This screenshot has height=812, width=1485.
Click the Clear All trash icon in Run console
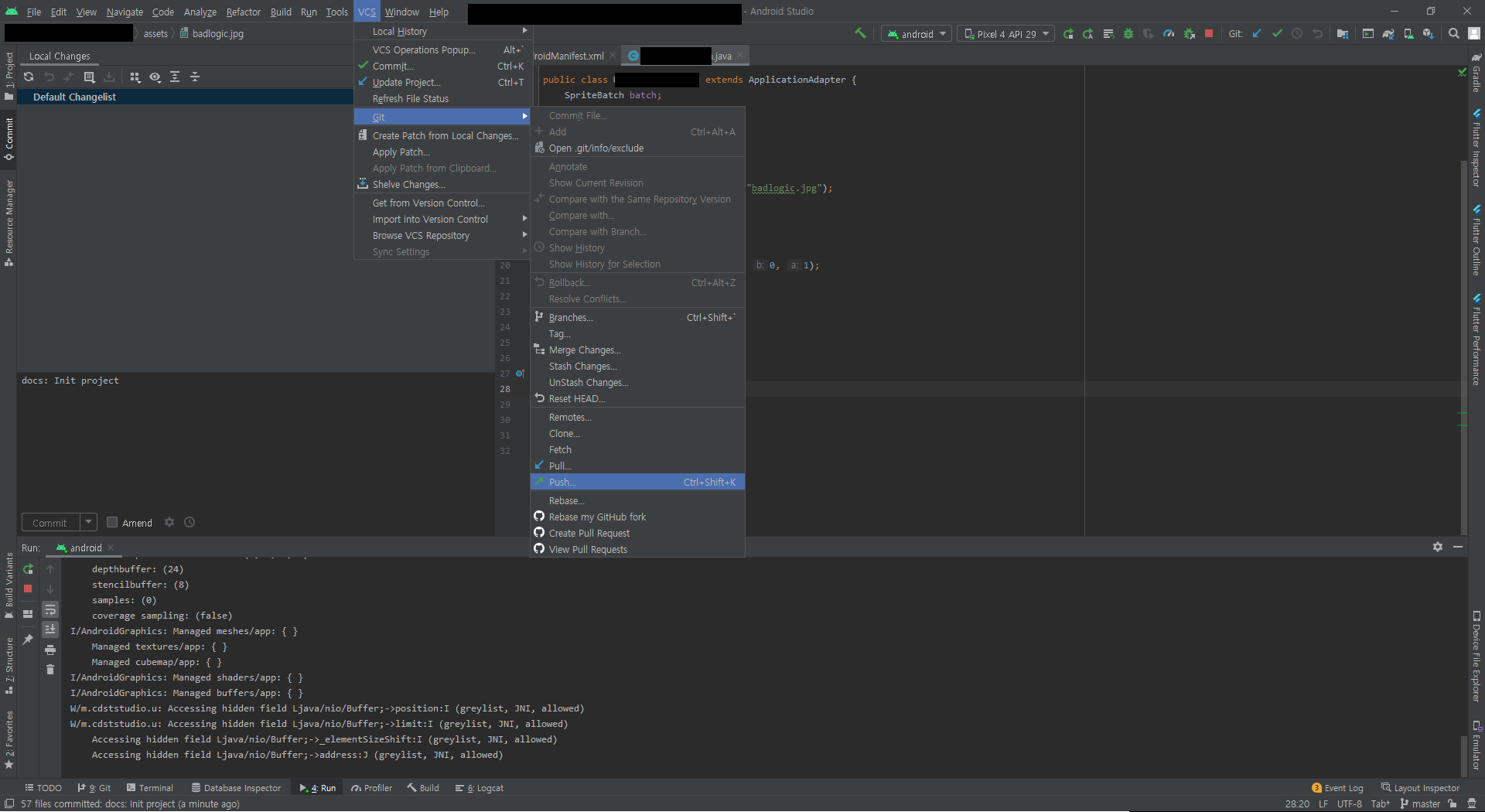50,670
